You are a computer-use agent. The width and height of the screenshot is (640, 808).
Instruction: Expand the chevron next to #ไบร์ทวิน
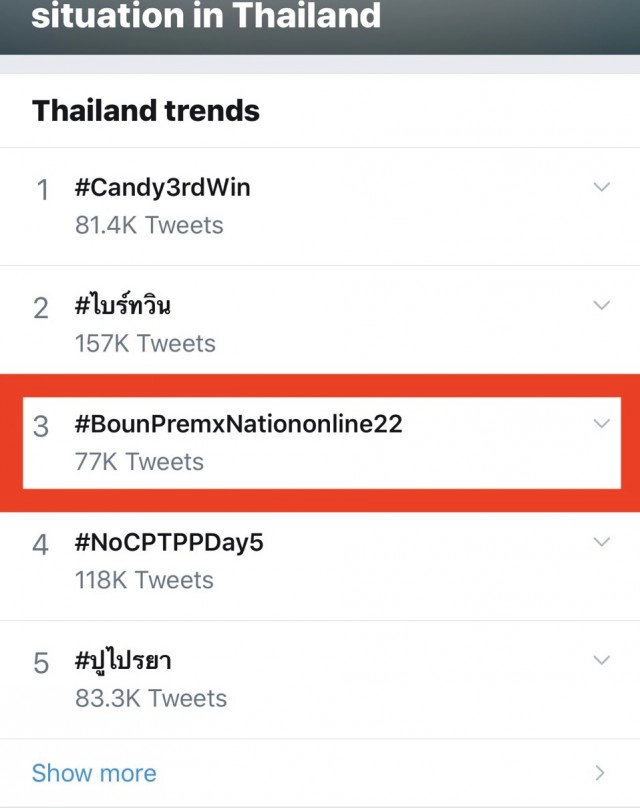tap(601, 305)
